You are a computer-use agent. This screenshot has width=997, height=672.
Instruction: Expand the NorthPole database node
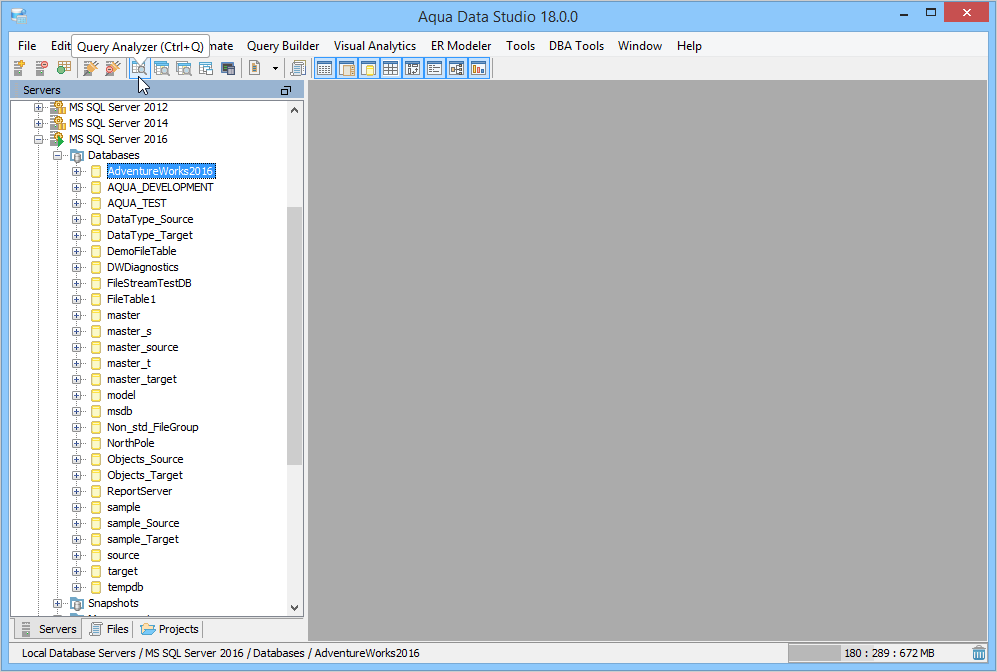click(76, 443)
